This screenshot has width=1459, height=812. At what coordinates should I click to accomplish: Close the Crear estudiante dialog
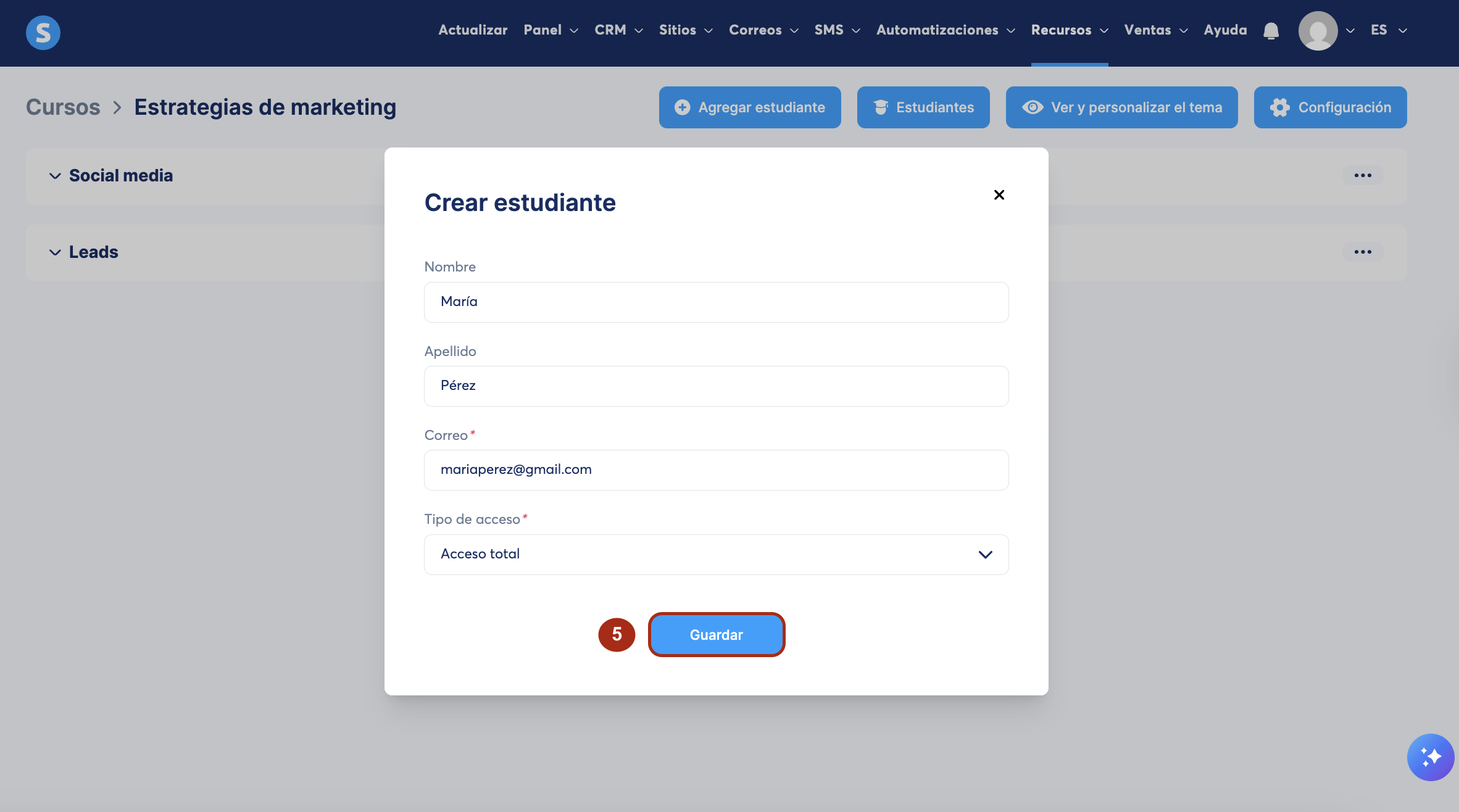coord(999,195)
